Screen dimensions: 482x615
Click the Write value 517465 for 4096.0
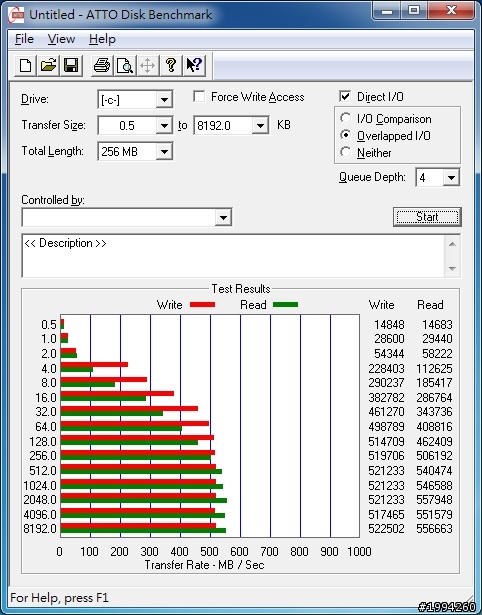coord(386,515)
